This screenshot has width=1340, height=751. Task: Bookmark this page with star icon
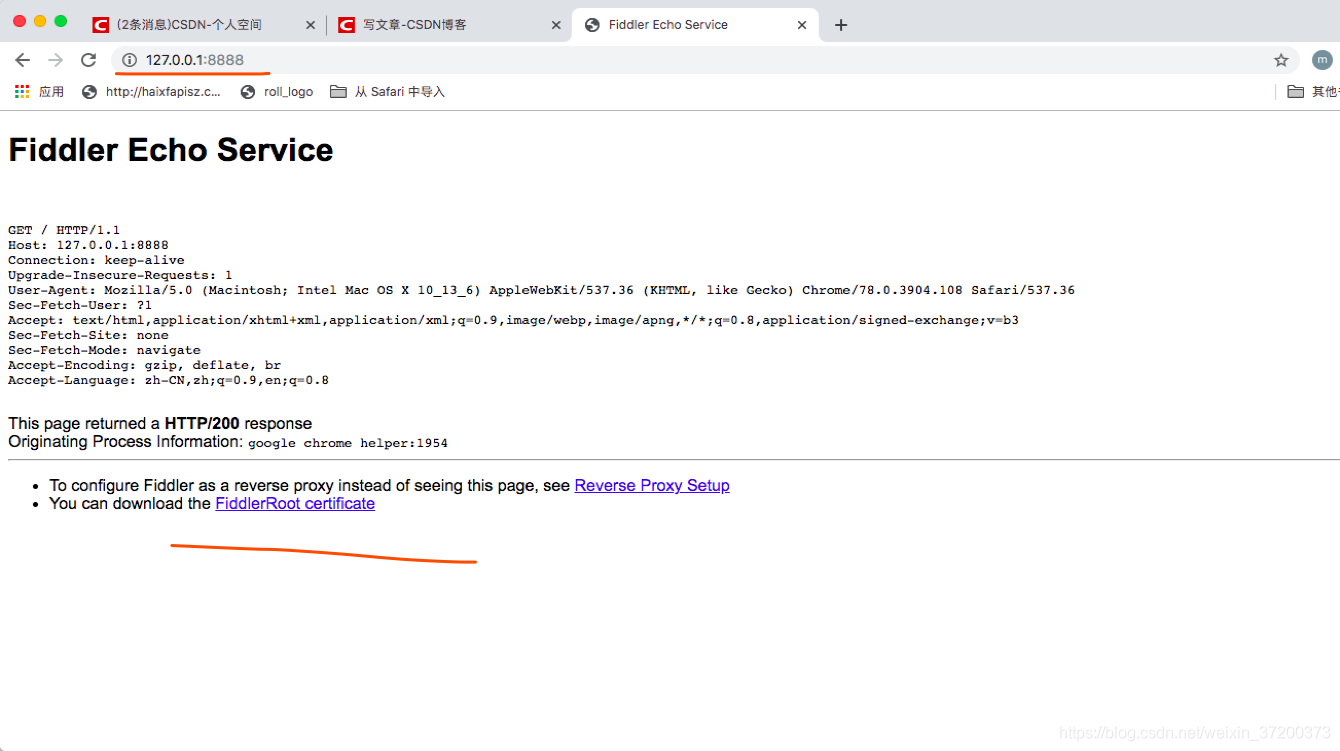(1281, 60)
